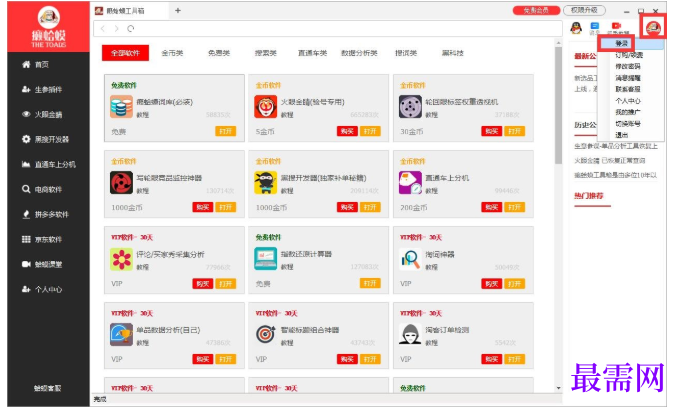This screenshot has width=683, height=409.
Task: Click the scrollbar down arrow
Action: [x=558, y=388]
